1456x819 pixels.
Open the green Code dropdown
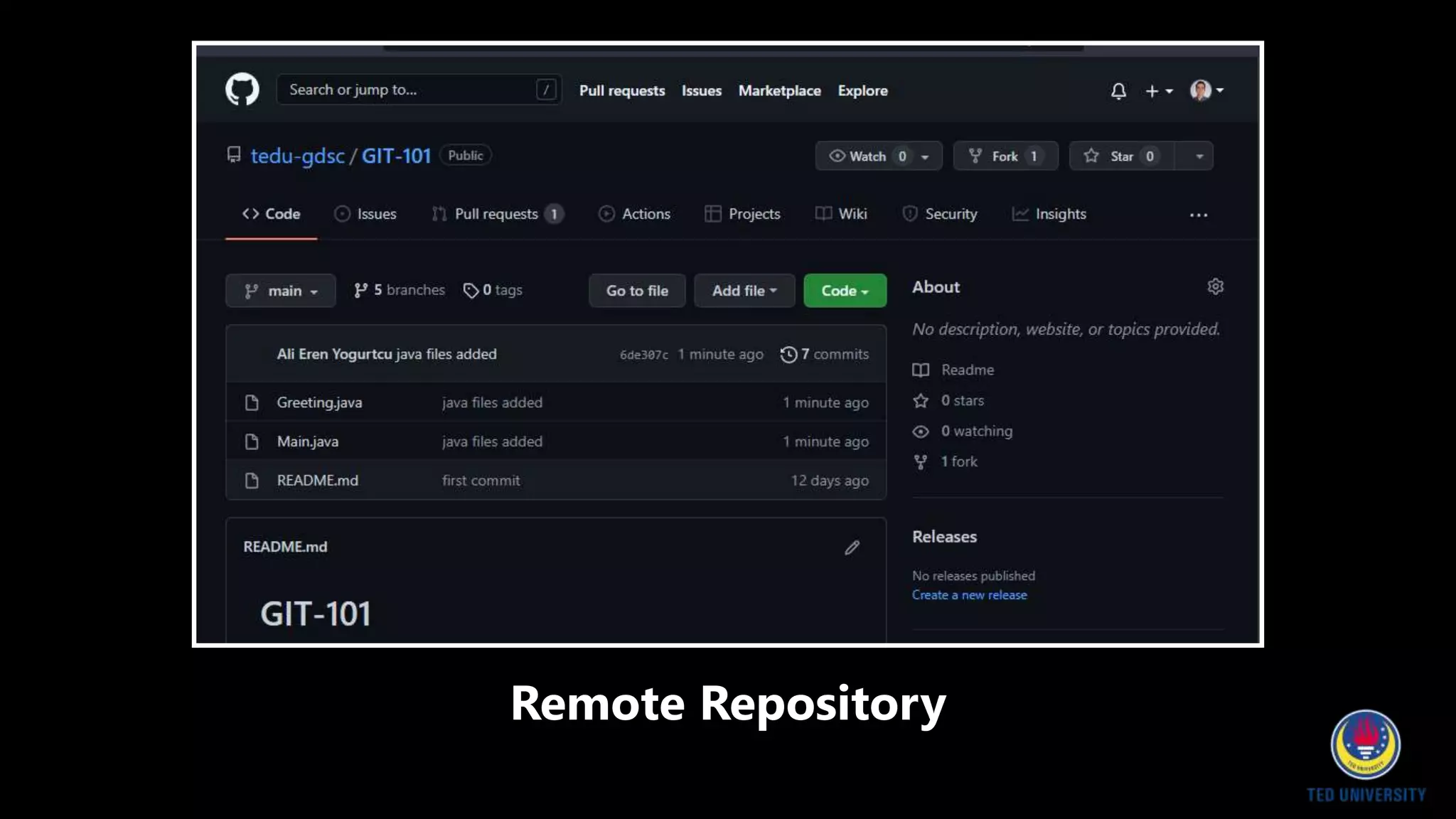point(845,291)
